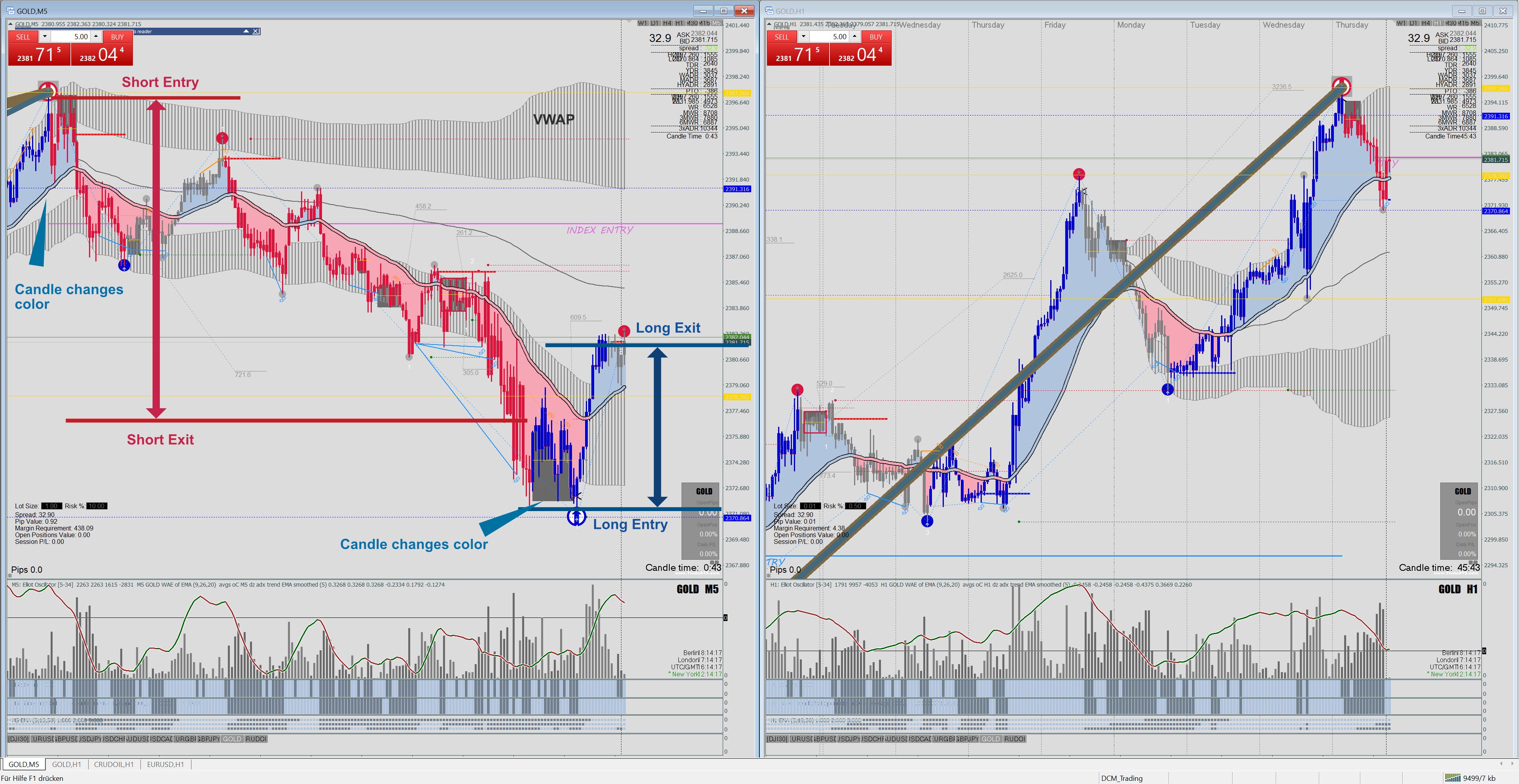
Task: Close the news reader panel X
Action: pyautogui.click(x=256, y=31)
